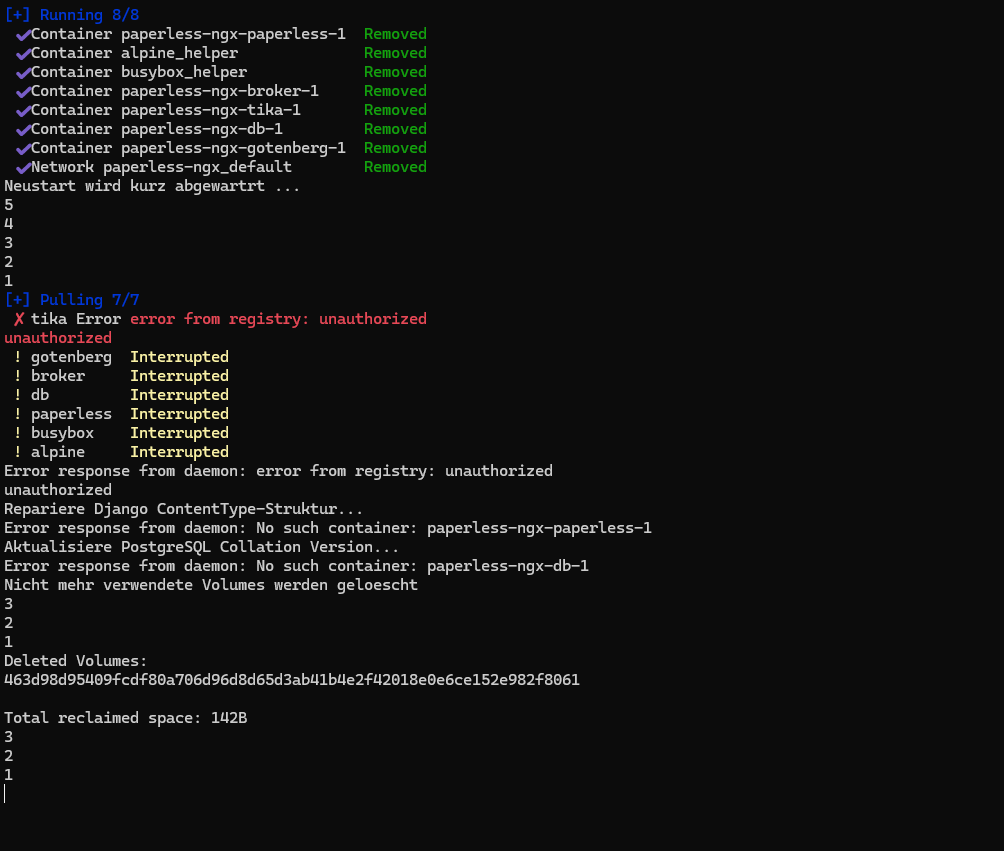Screen dimensions: 1004x851
Task: Select the checkmark beside busybox_helper container
Action: [x=22, y=73]
